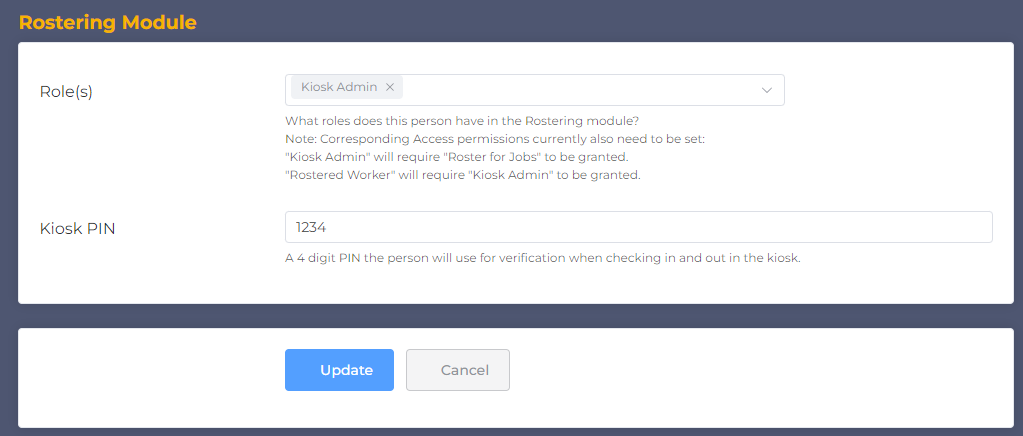Place cursor on the 1234 PIN value

[311, 227]
